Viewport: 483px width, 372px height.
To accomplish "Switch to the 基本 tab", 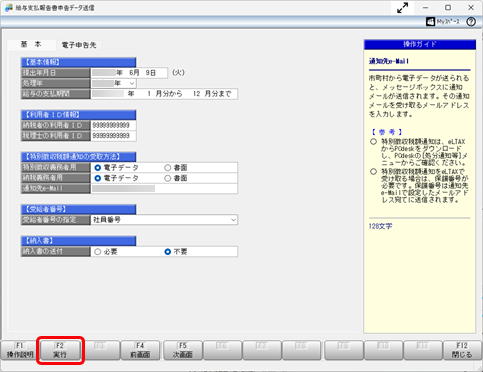I will (31, 45).
